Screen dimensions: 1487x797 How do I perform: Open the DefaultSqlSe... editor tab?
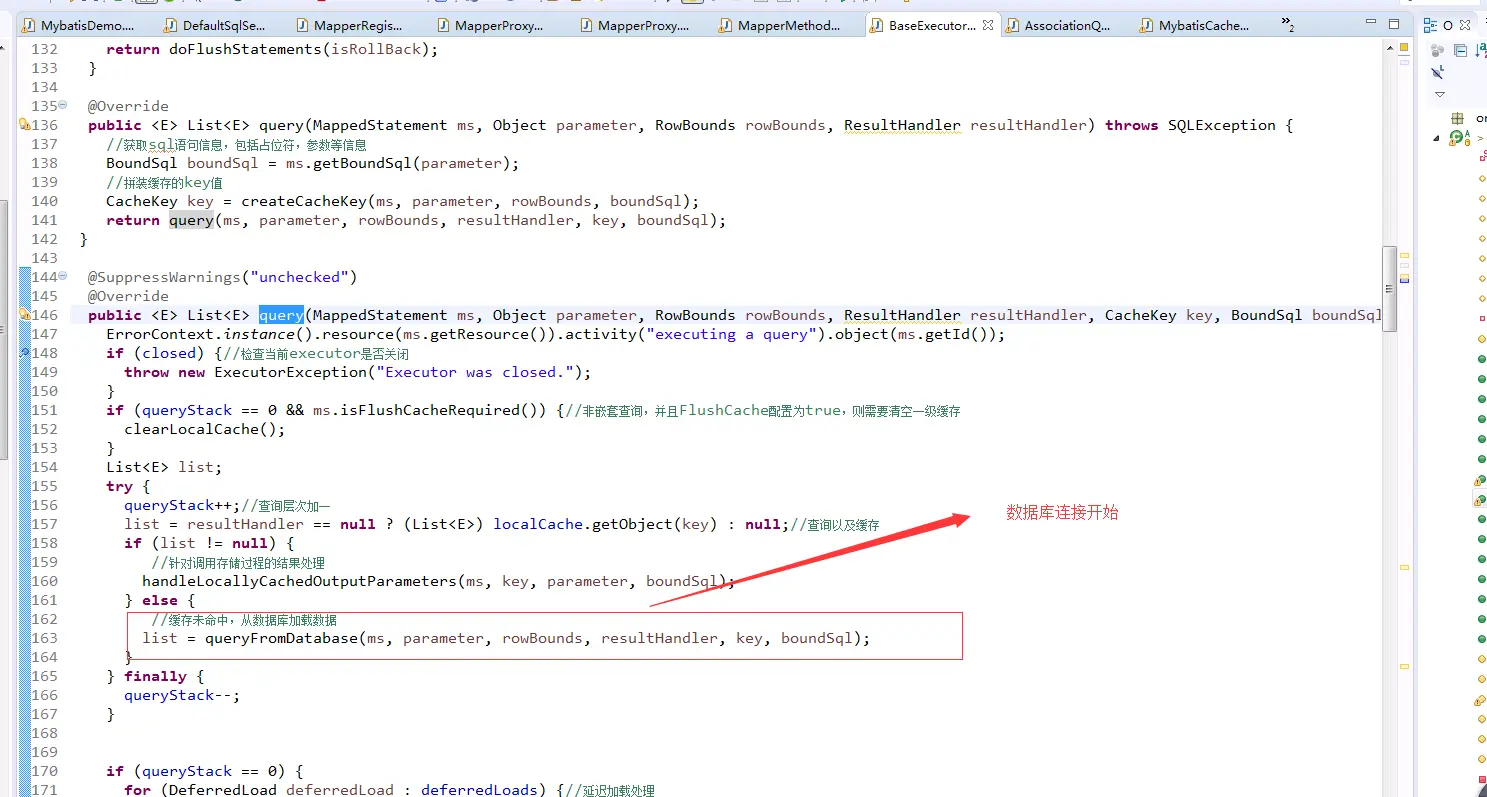point(216,25)
